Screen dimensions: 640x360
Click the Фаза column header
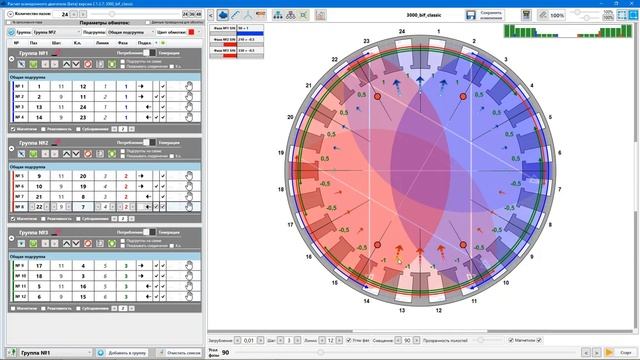[x=122, y=42]
